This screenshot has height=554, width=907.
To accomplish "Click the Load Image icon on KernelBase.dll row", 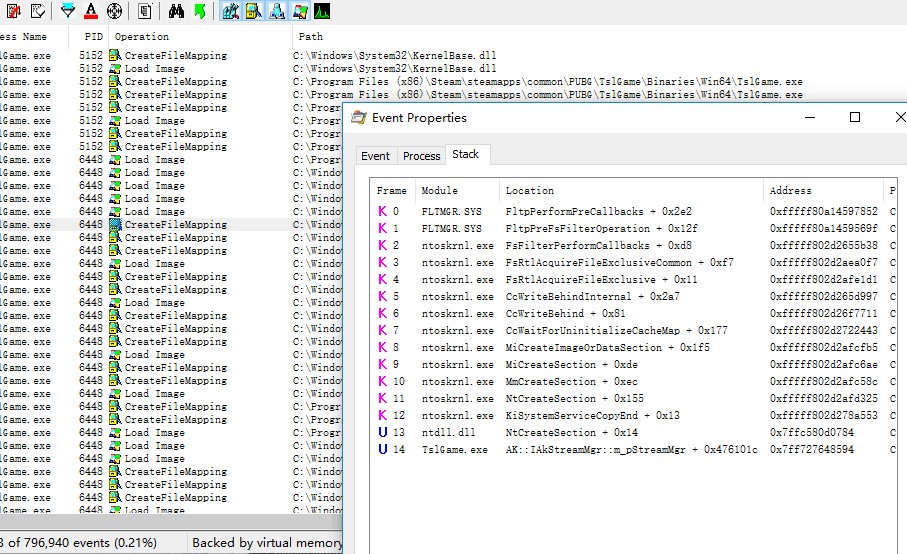I will tap(115, 68).
